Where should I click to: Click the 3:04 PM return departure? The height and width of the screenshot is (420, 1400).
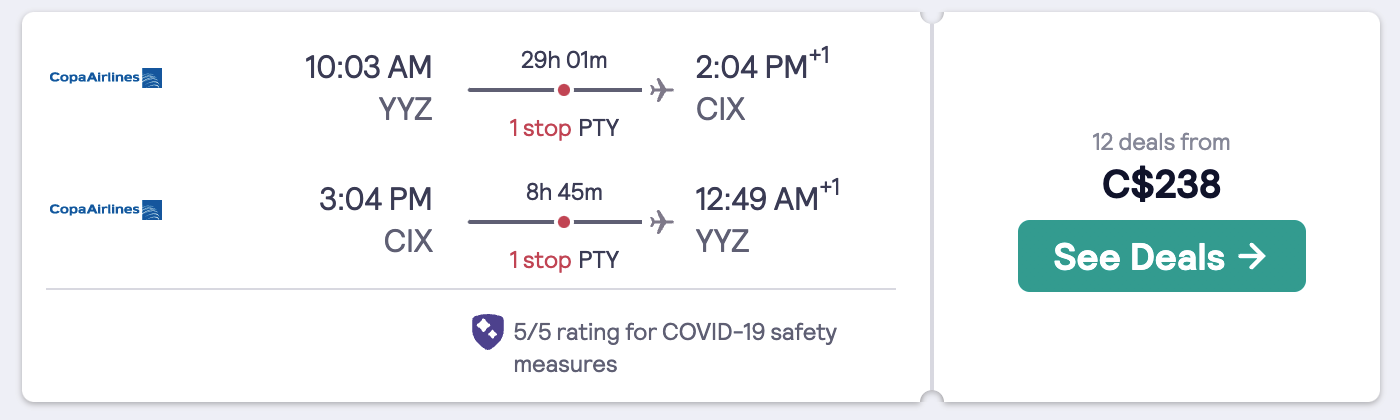375,199
